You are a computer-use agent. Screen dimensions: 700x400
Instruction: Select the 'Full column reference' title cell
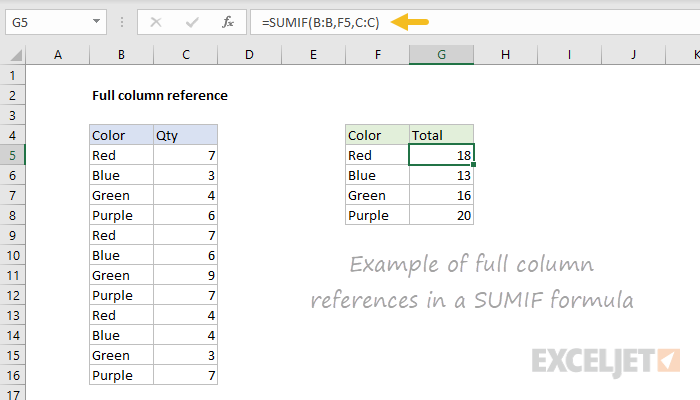pyautogui.click(x=159, y=96)
